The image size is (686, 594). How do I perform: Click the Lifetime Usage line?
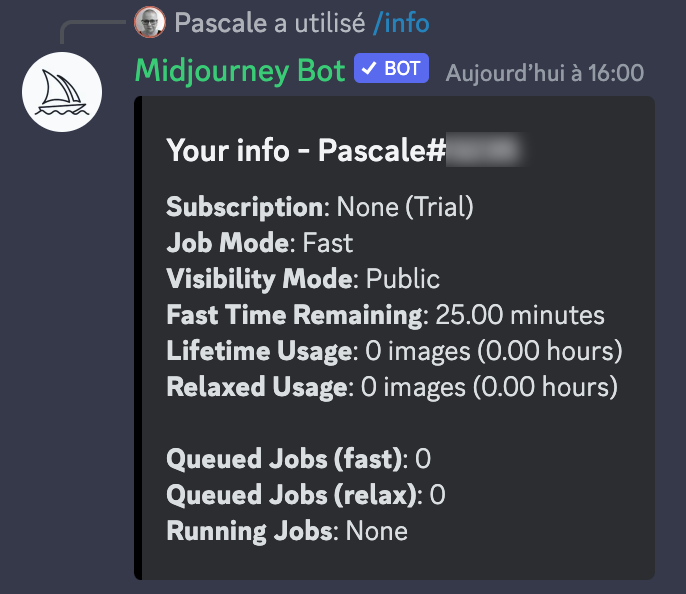[394, 351]
